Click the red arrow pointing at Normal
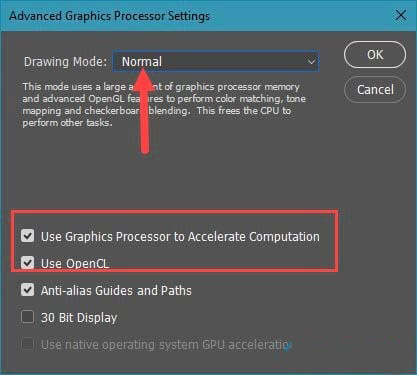 click(x=144, y=111)
